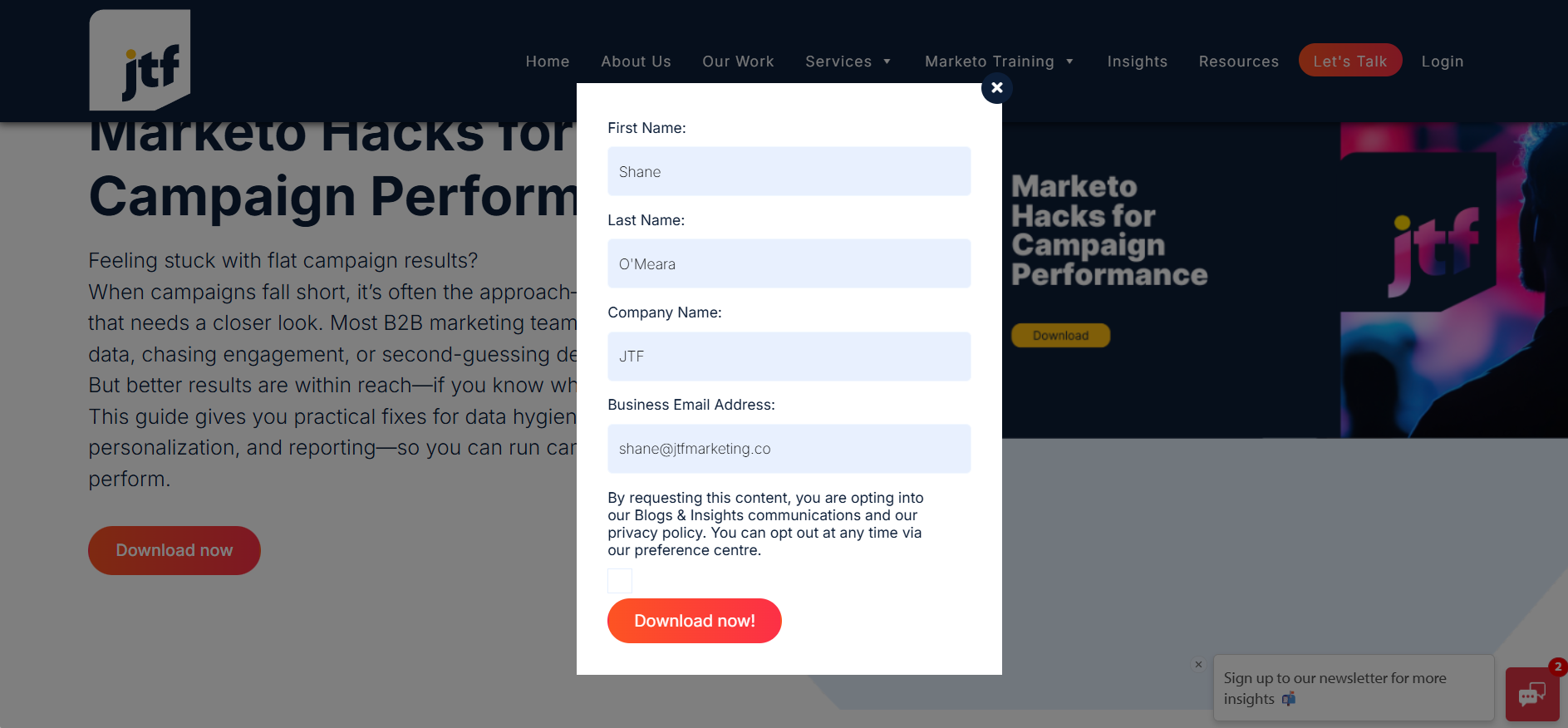This screenshot has width=1568, height=728.
Task: Open the Home menu item
Action: coord(548,61)
